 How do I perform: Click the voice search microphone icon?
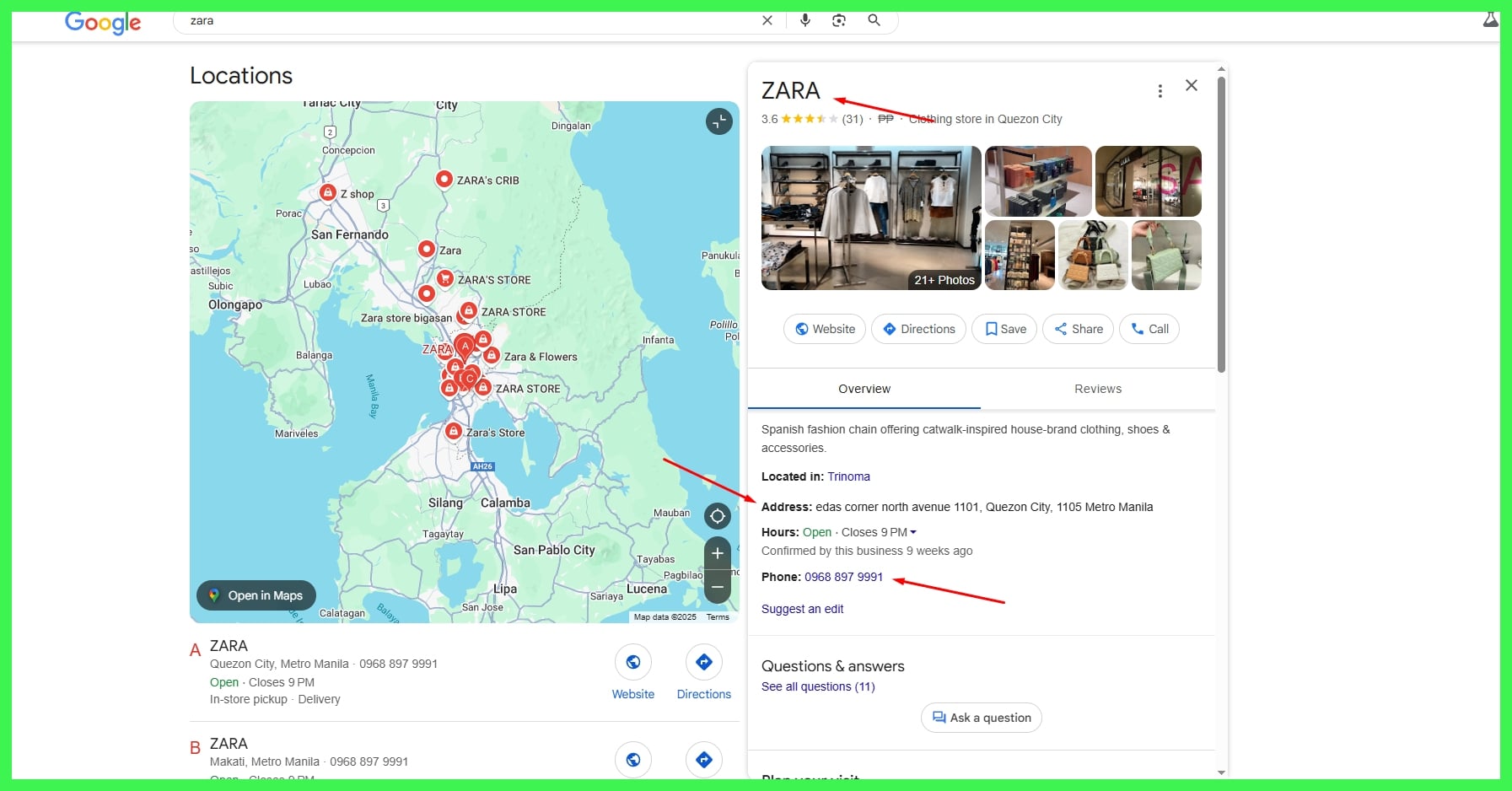tap(804, 20)
